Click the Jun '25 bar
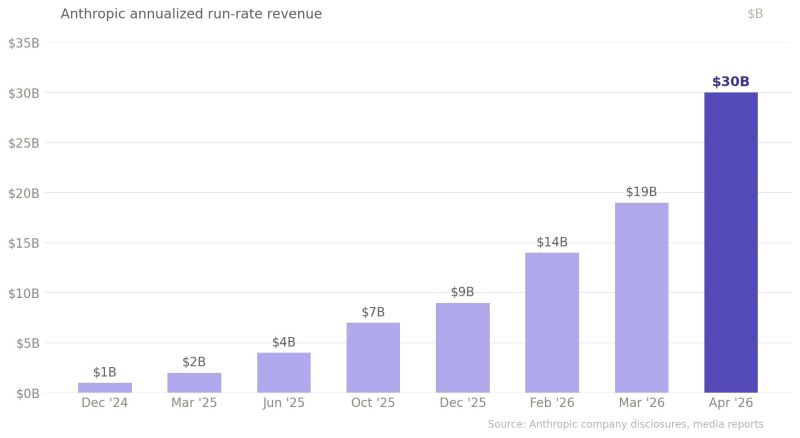The height and width of the screenshot is (438, 800). click(x=284, y=373)
